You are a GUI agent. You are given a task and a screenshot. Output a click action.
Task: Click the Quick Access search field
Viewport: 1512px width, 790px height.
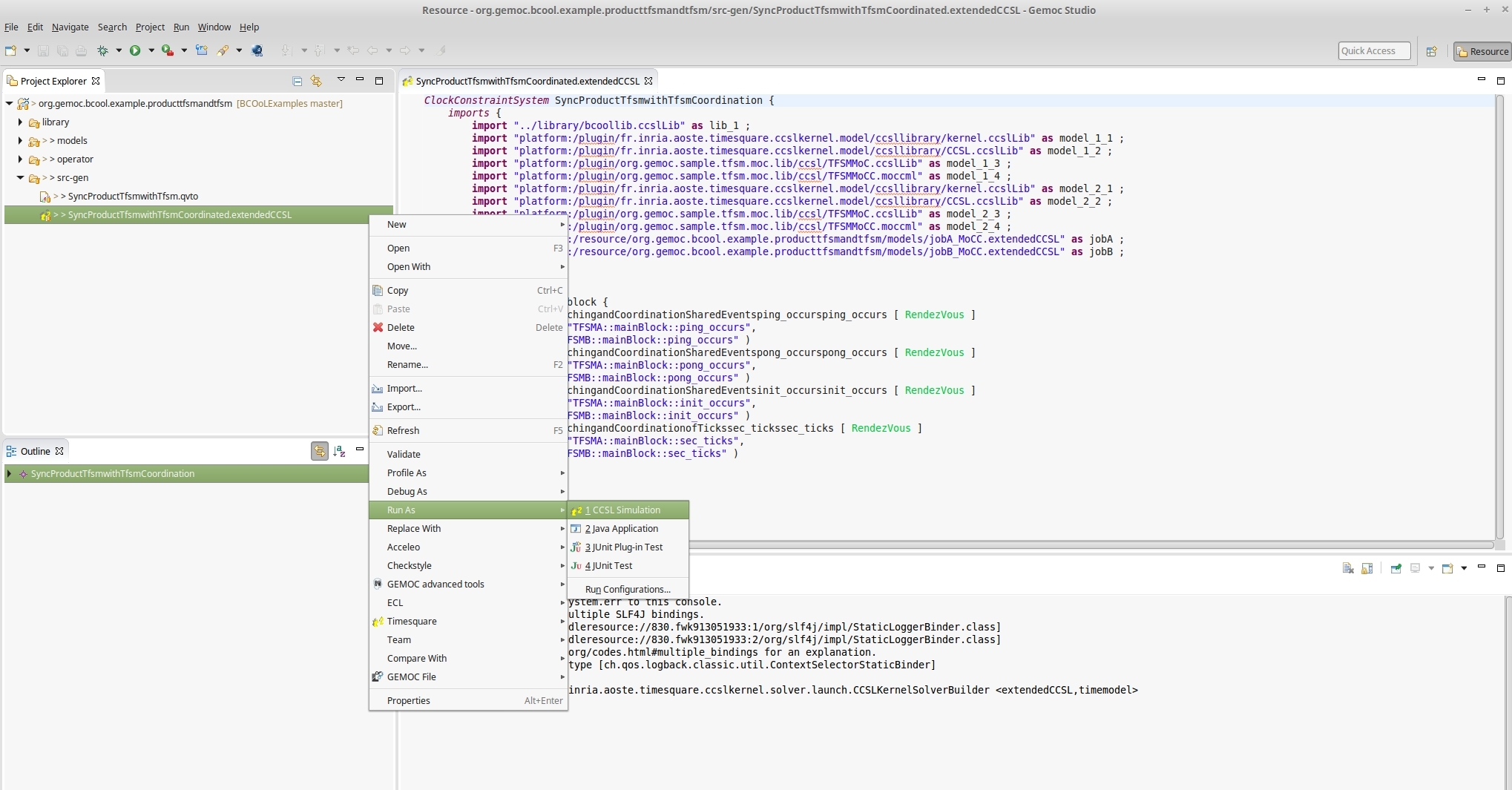click(x=1373, y=51)
